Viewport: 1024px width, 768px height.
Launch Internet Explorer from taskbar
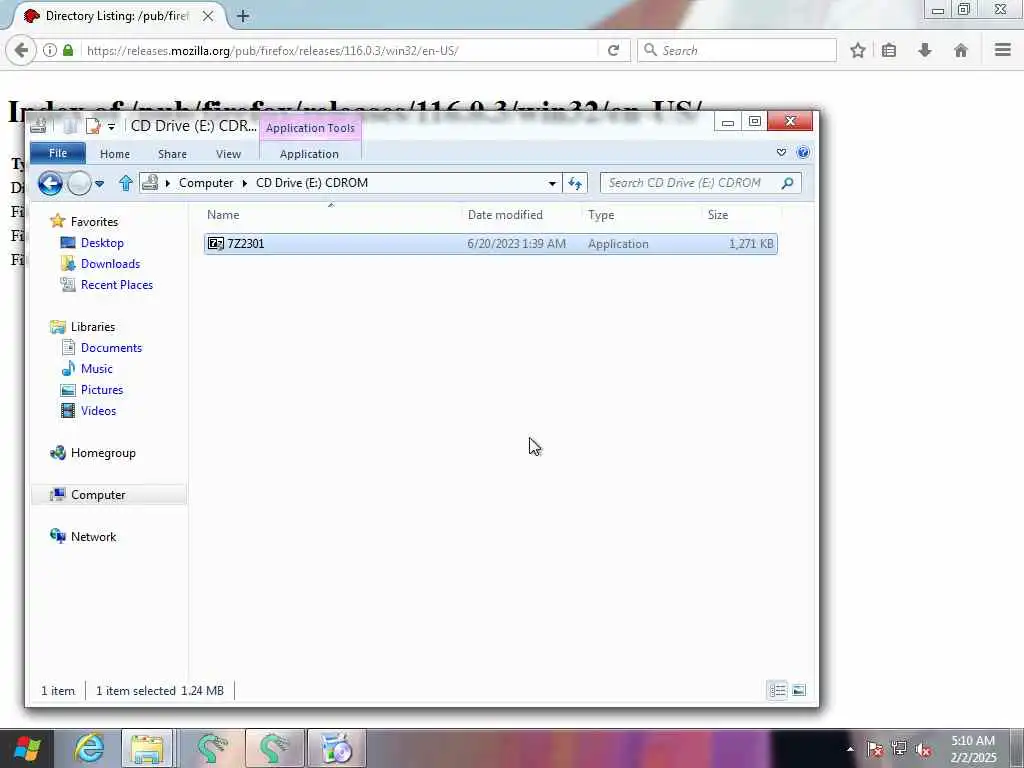[x=88, y=748]
